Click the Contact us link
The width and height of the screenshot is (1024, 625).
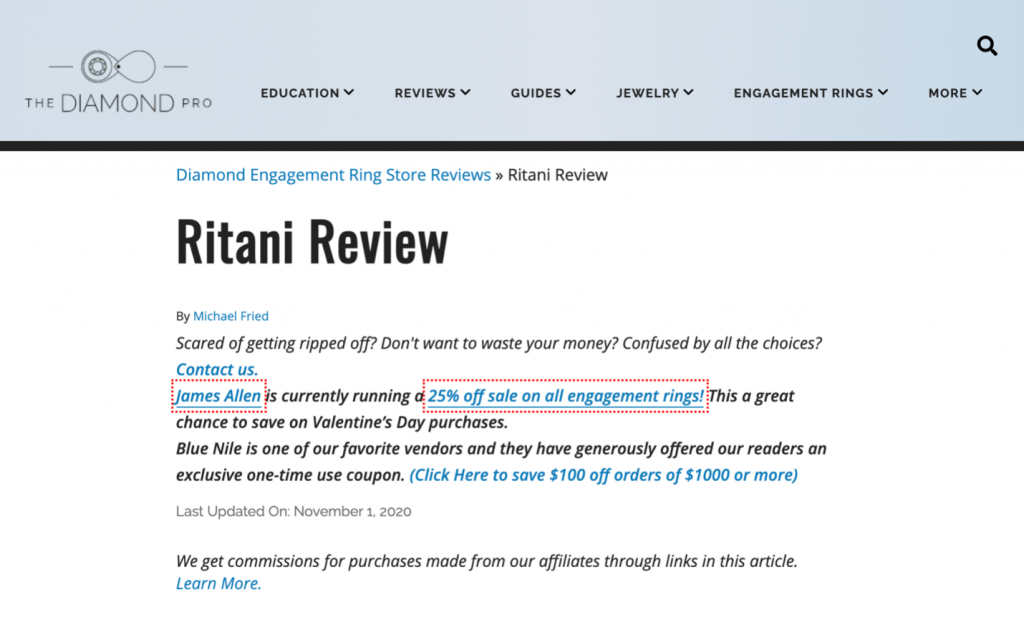(x=217, y=370)
